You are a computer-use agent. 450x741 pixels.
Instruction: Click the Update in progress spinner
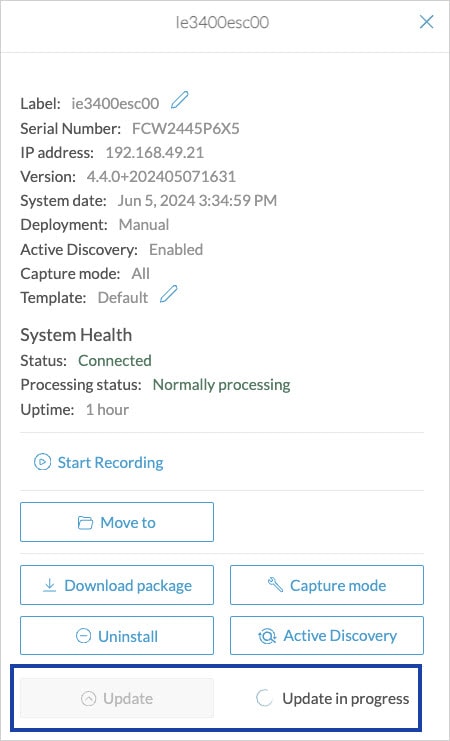coord(264,698)
